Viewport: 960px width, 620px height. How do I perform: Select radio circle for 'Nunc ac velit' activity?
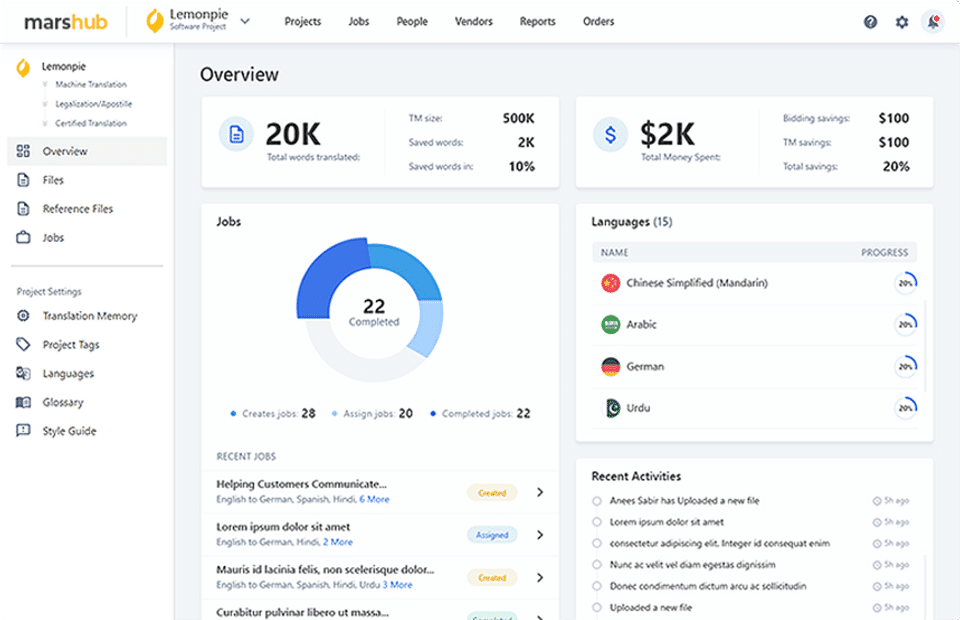tap(596, 564)
